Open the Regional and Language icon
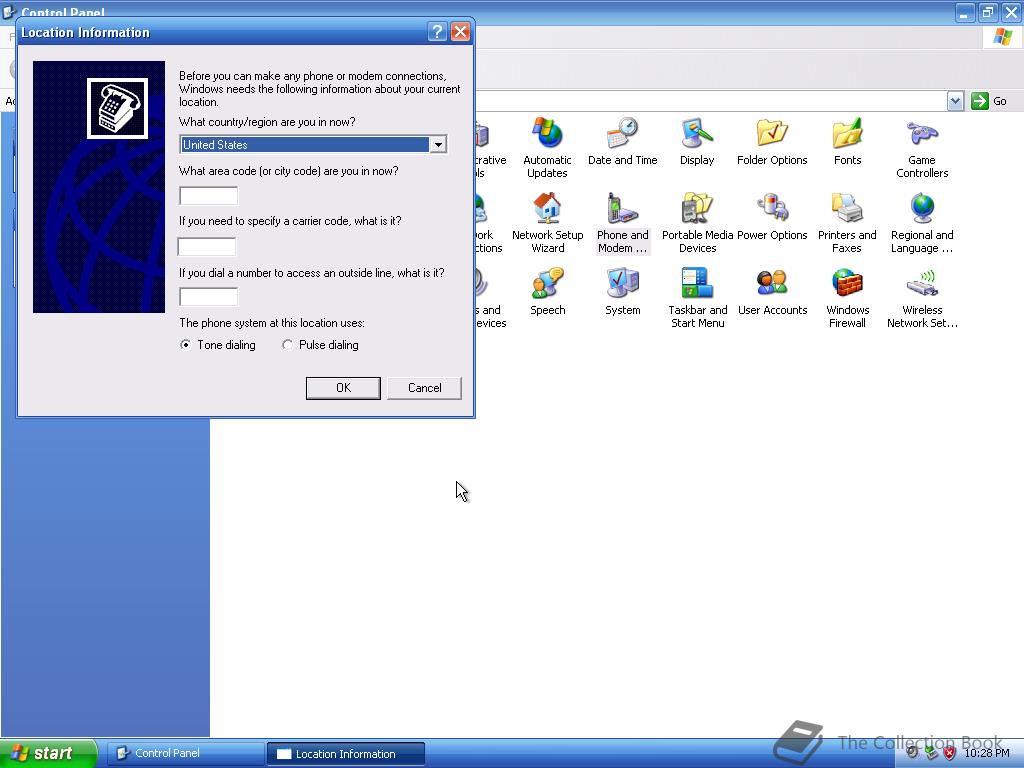Viewport: 1024px width, 768px height. (922, 208)
